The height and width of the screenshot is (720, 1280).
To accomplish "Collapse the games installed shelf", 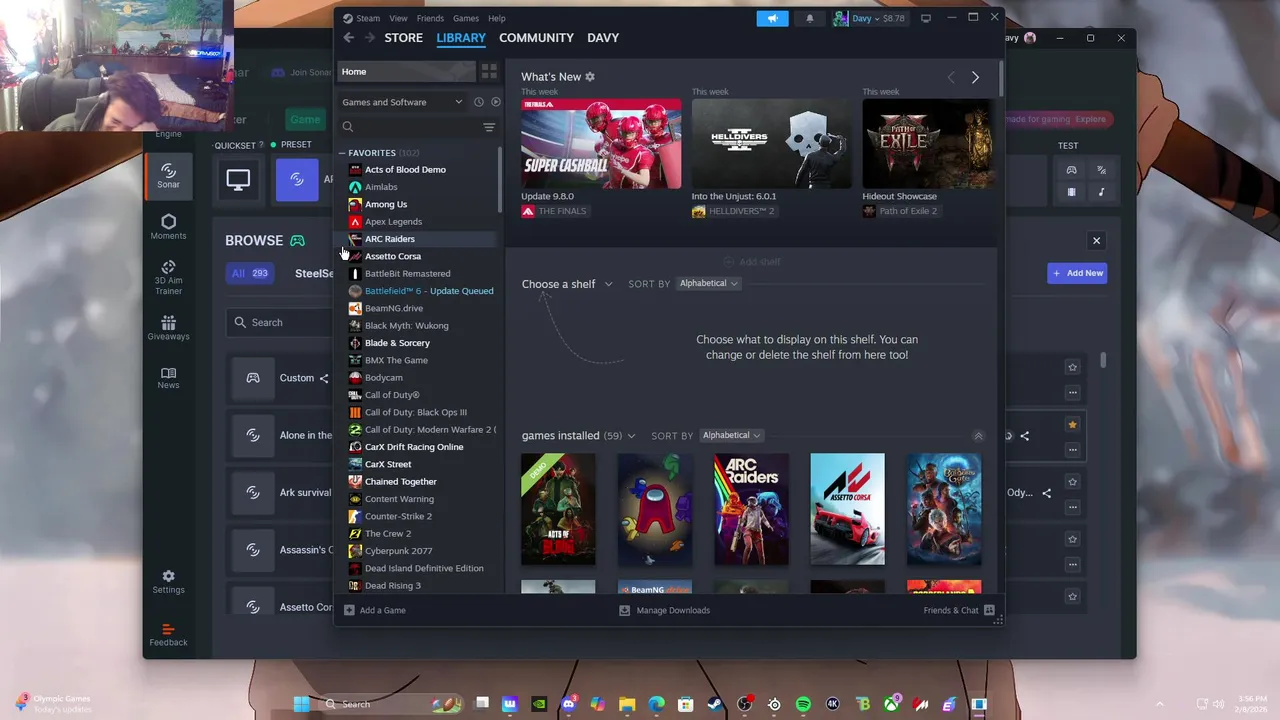I will point(978,436).
